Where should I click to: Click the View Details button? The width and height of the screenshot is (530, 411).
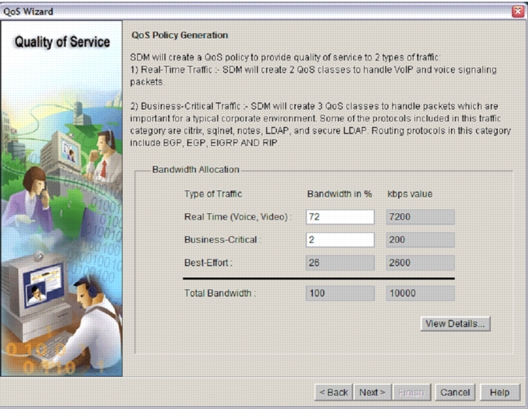(x=455, y=324)
